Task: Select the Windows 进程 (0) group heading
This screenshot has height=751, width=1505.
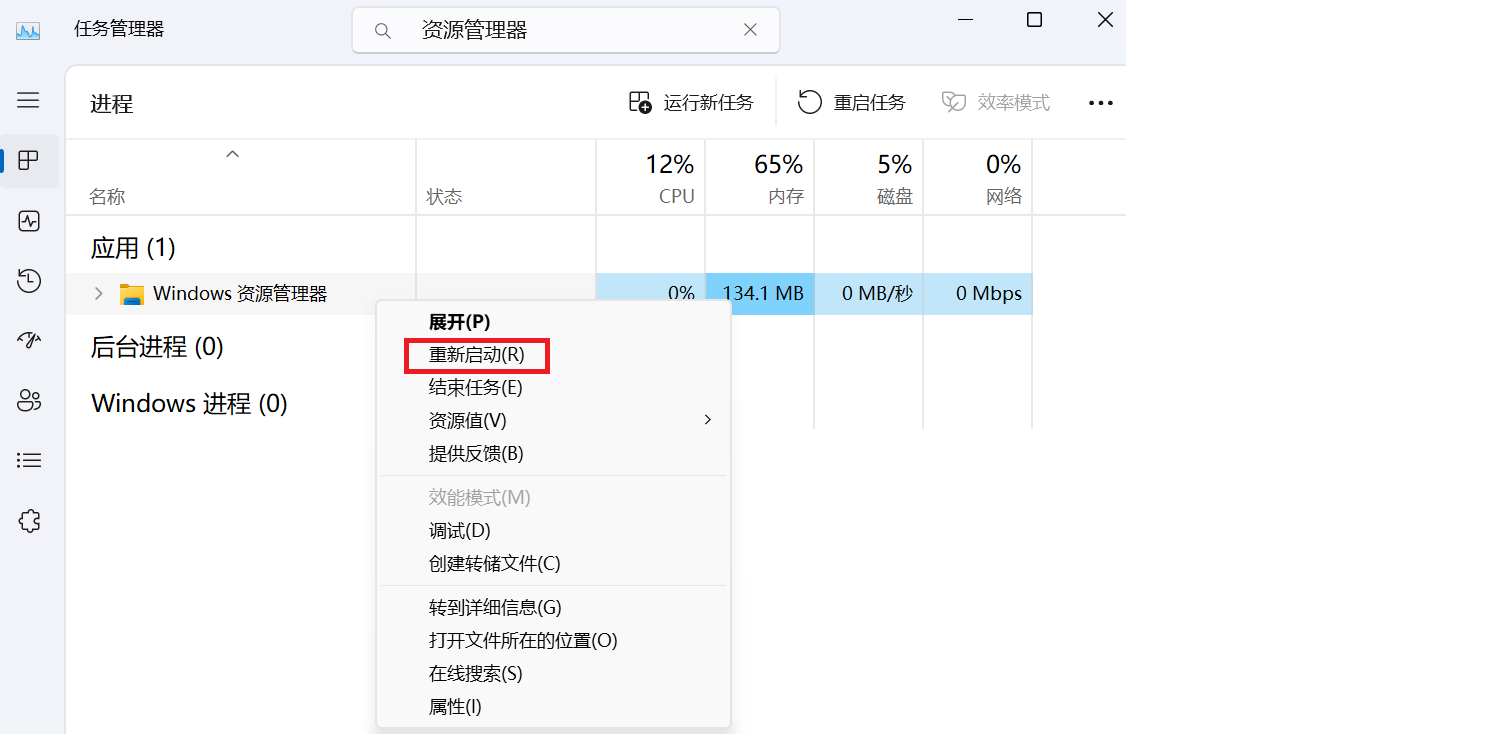Action: [x=189, y=404]
